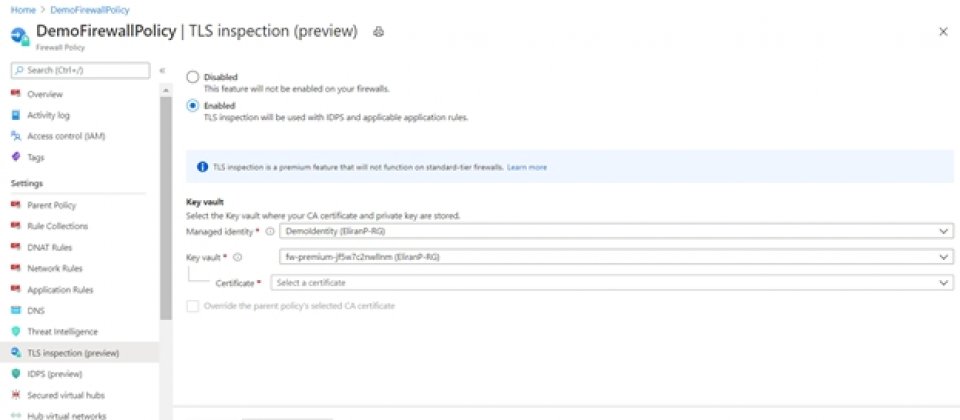Check Override the parent policy's CA certificate
Screen dimensions: 960x420
tap(193, 306)
